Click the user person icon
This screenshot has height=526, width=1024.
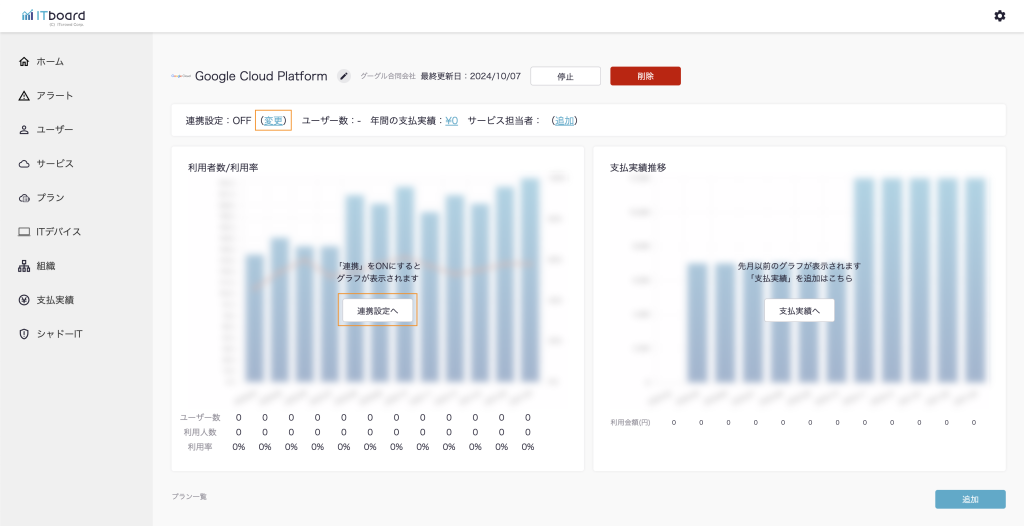24,130
